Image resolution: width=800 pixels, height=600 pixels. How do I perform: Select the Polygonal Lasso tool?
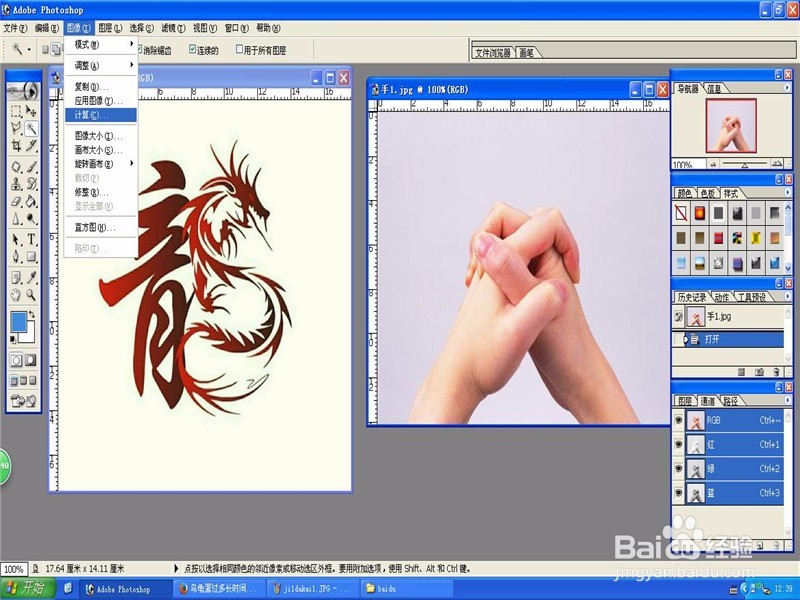(x=16, y=128)
